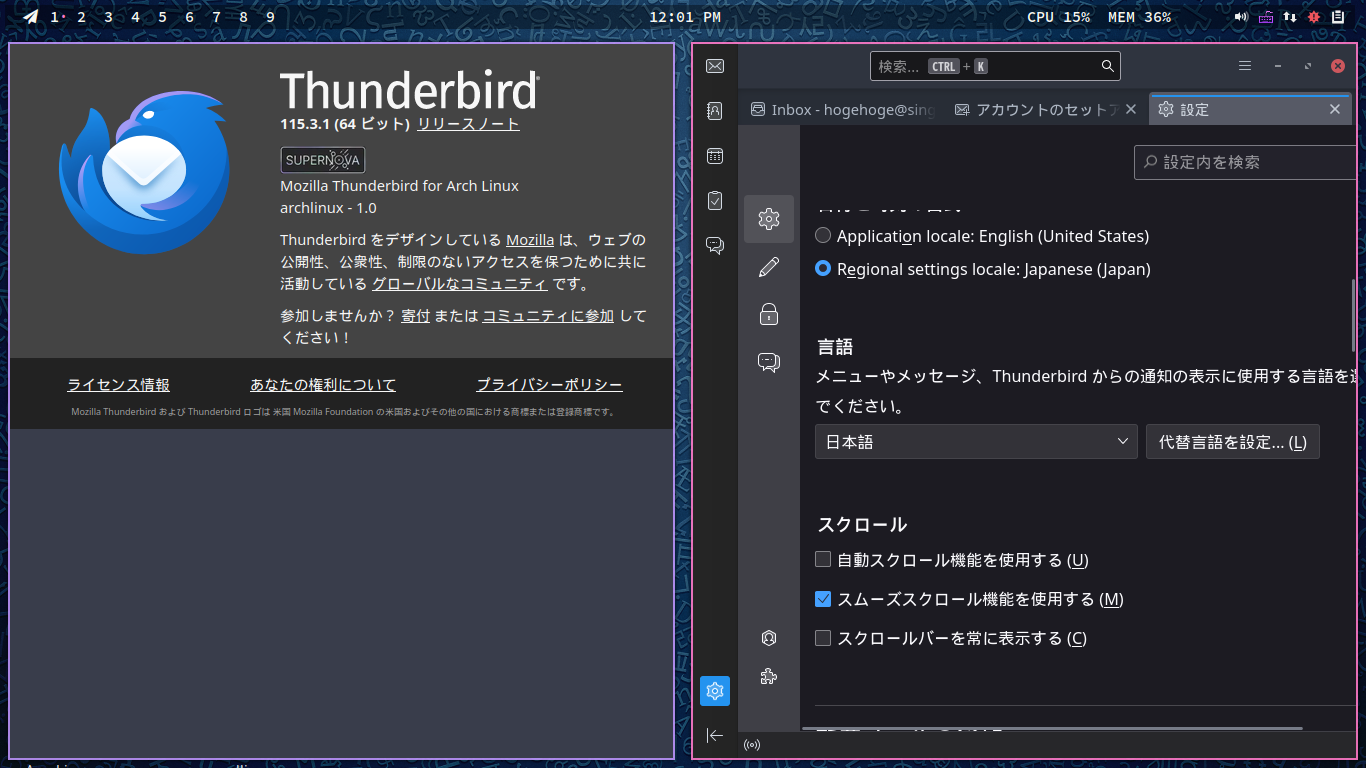Click the red bug tray icon

pyautogui.click(x=1314, y=17)
